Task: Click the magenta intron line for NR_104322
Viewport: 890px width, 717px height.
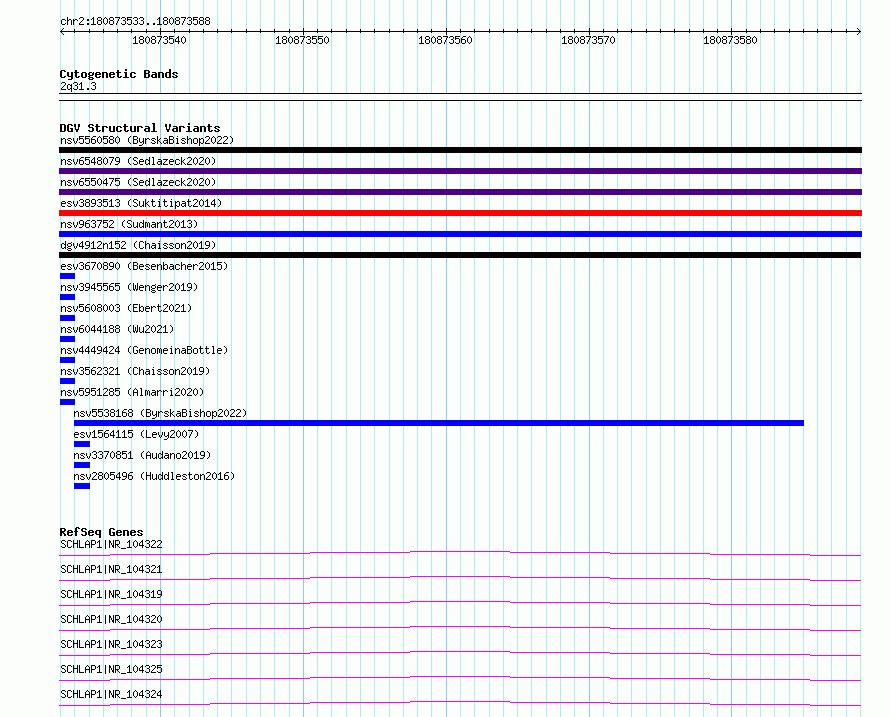Action: coord(460,552)
